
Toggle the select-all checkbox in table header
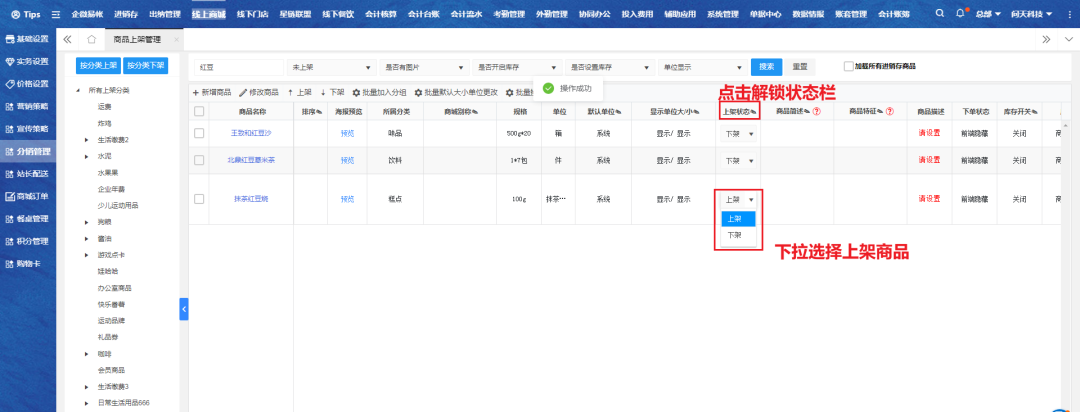coord(199,111)
